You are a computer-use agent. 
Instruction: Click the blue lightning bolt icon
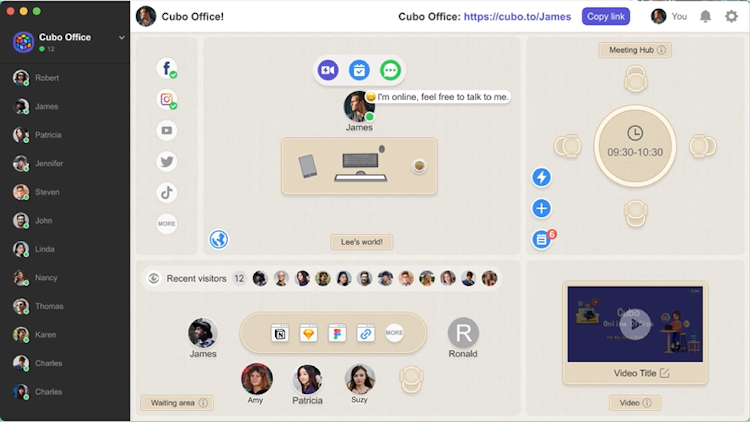(541, 177)
